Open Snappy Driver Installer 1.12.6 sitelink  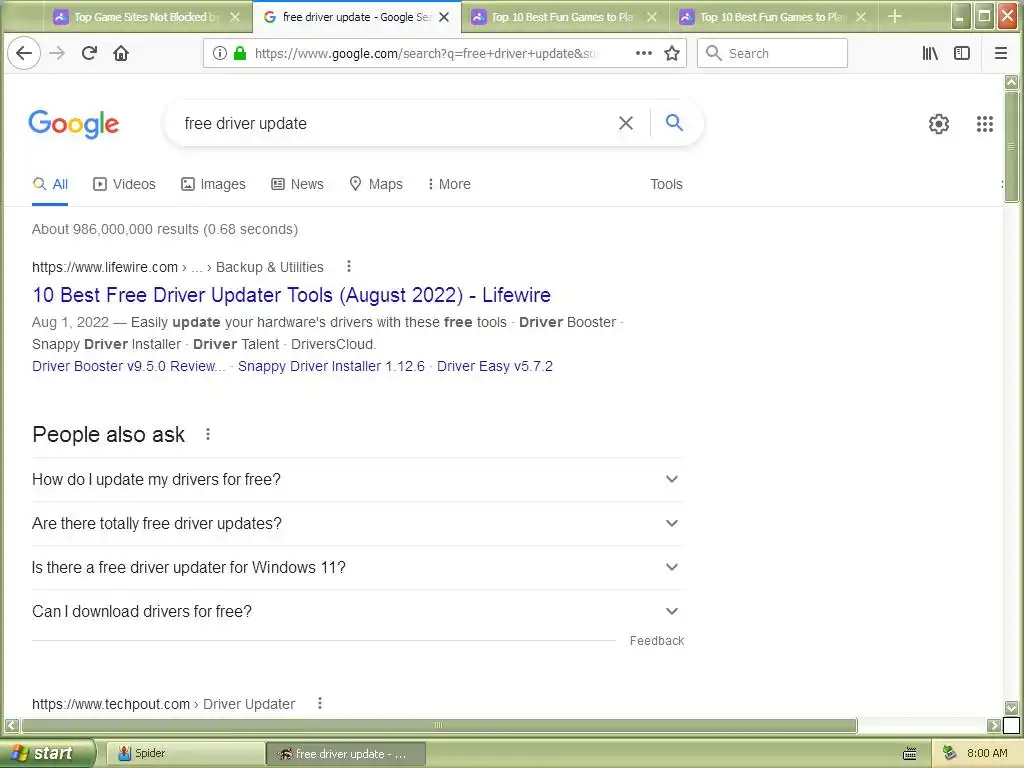(331, 366)
